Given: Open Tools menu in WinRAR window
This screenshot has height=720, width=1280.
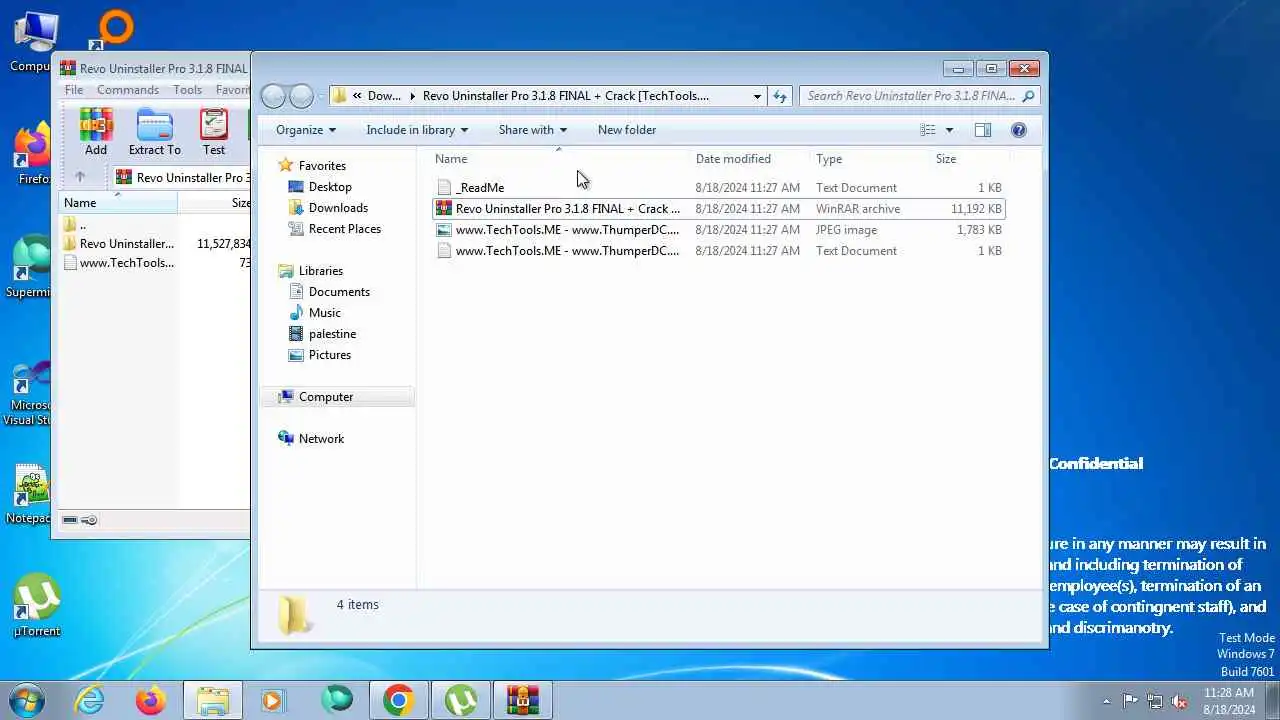Looking at the screenshot, I should click(187, 90).
